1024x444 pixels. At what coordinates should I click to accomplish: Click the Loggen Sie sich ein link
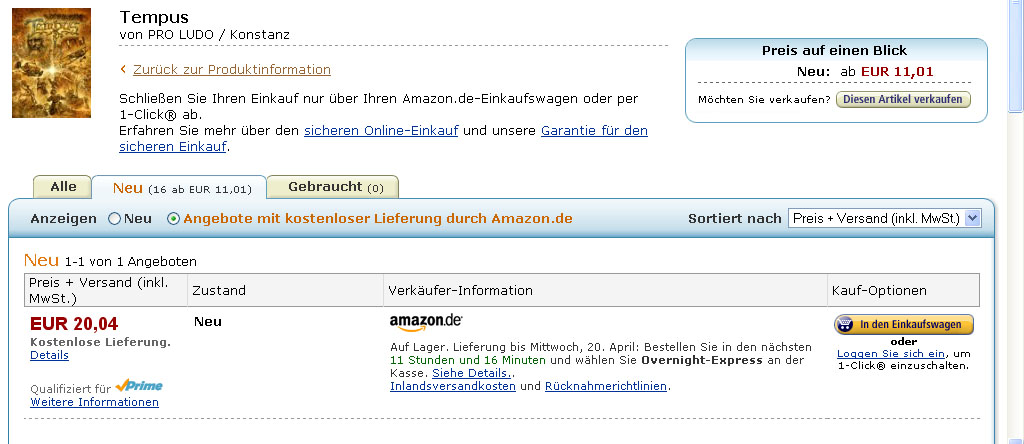tap(891, 354)
